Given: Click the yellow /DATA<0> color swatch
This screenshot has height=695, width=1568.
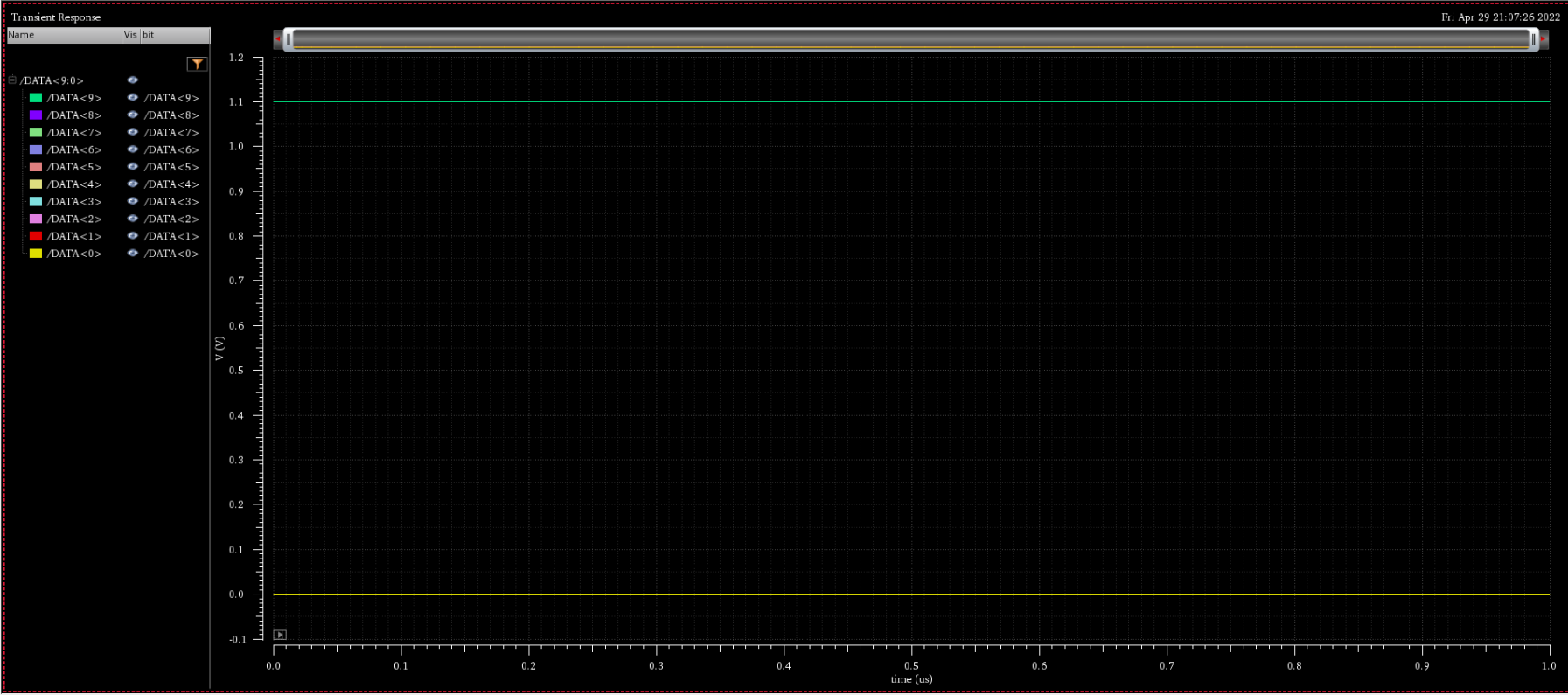Looking at the screenshot, I should pos(36,254).
